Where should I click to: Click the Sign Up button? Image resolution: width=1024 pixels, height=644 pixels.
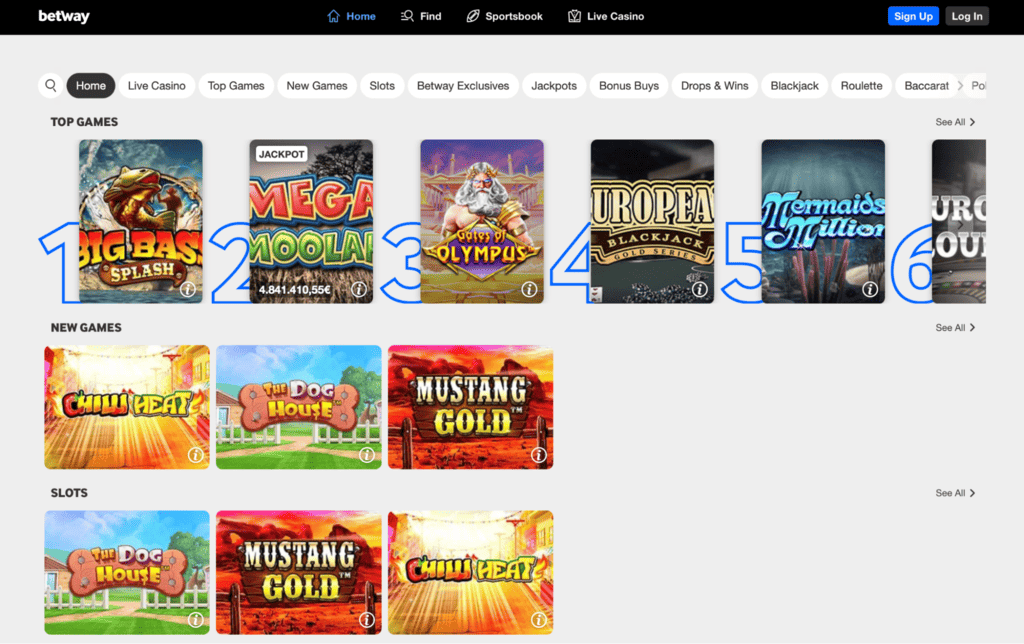click(x=913, y=16)
